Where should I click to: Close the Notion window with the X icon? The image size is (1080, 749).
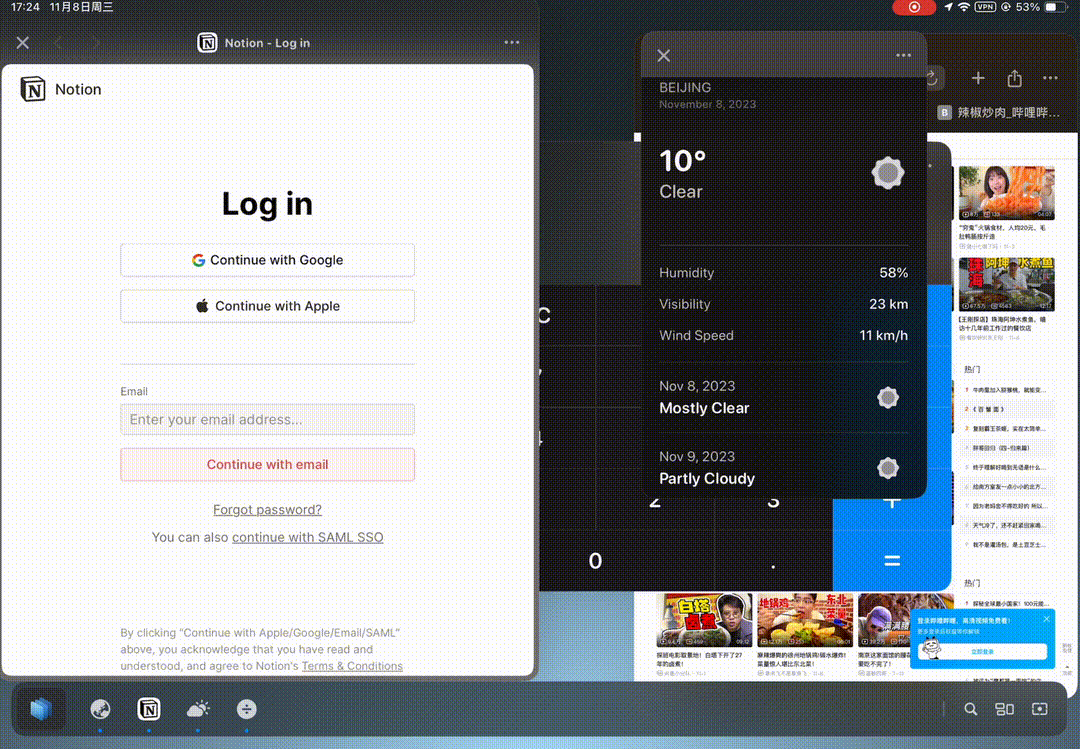click(23, 43)
